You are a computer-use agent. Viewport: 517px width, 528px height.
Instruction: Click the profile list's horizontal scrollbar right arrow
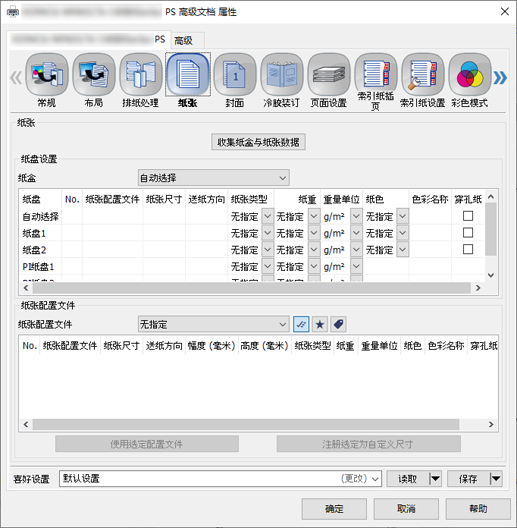[x=491, y=424]
